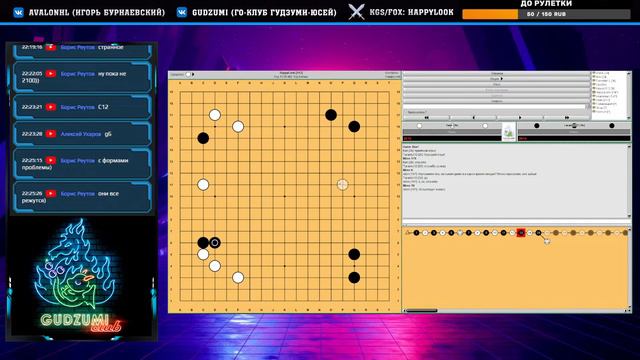This screenshot has height=360, width=640.
Task: Open the arrow next to the white stone above the board
Action: [193, 75]
